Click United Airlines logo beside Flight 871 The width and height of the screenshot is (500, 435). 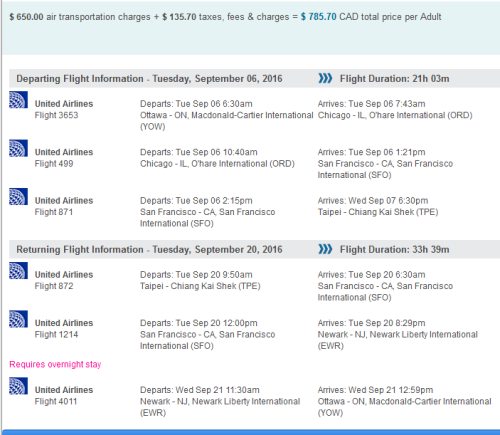tap(18, 197)
